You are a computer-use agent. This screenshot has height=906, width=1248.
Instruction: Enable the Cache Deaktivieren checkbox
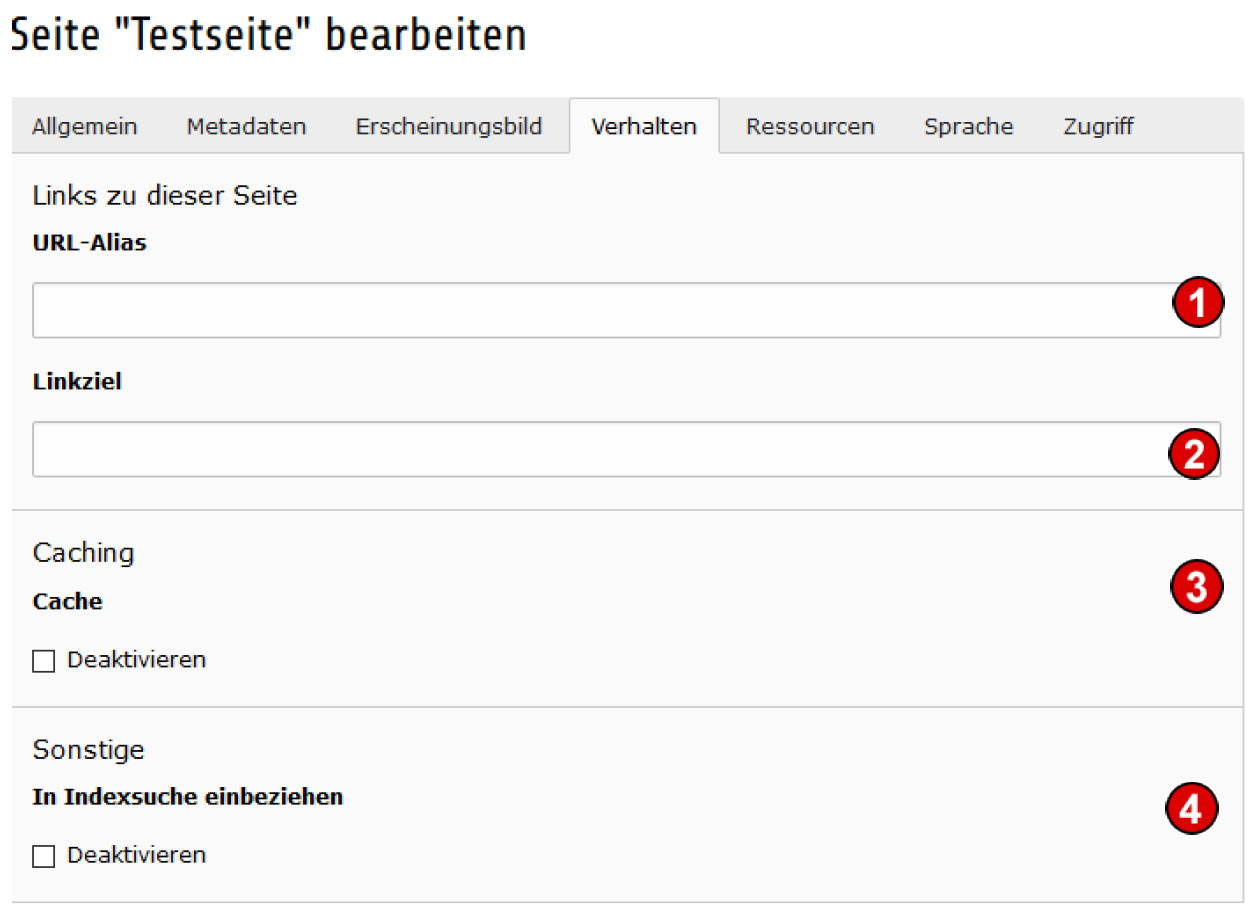pos(43,661)
